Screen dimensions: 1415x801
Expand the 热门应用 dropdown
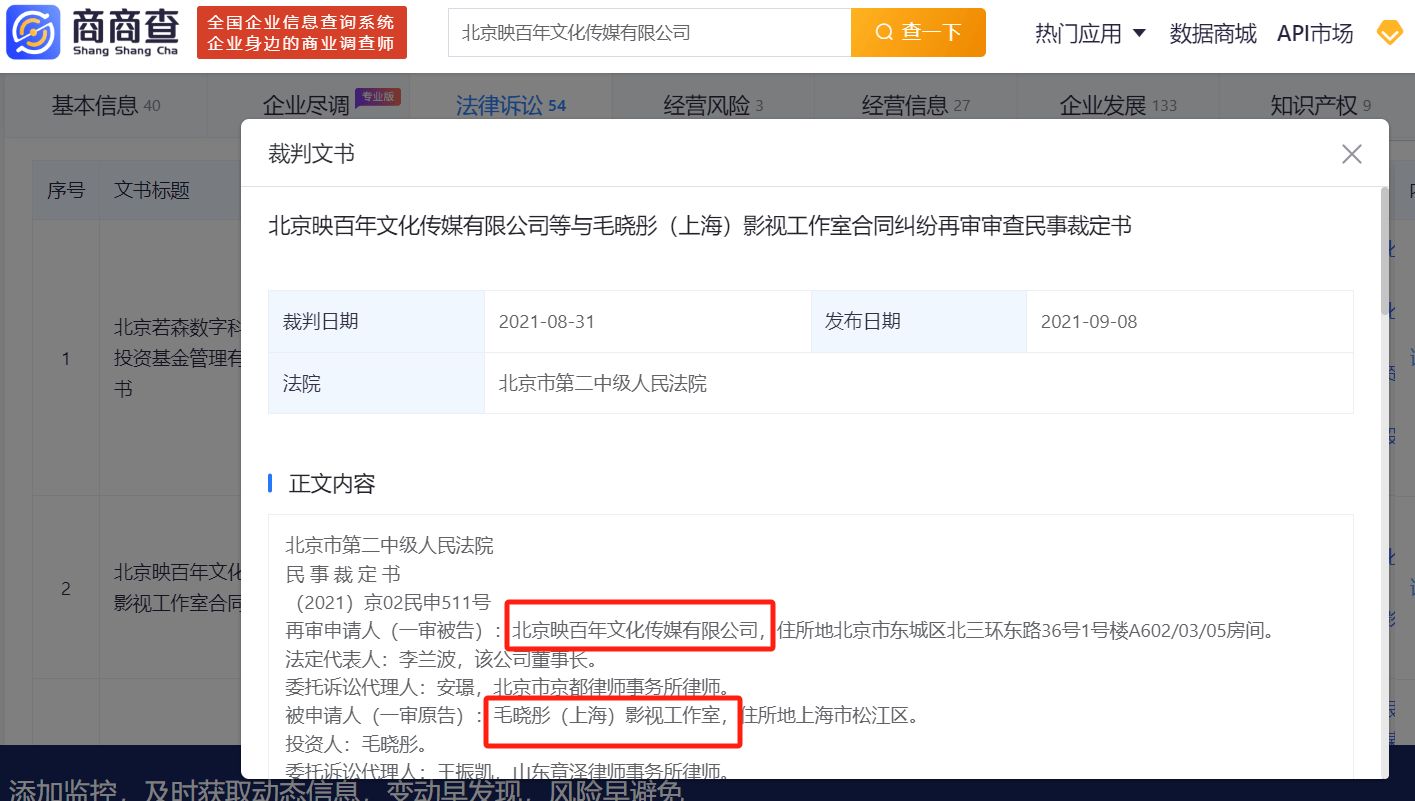pos(1090,33)
